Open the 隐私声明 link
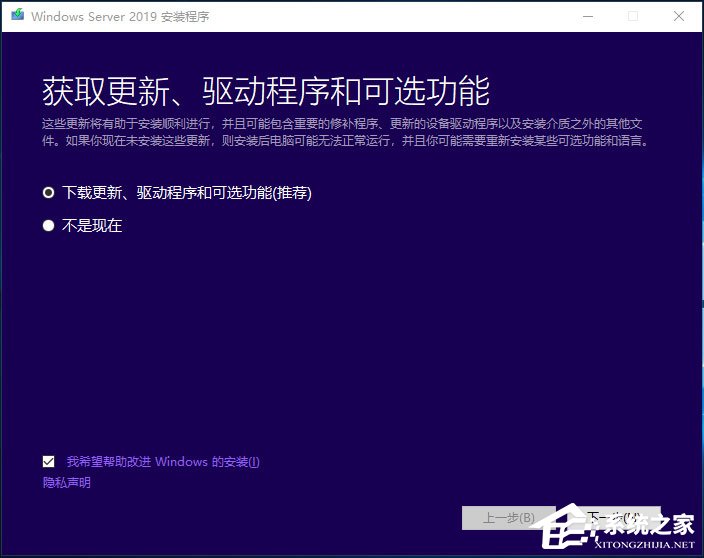 pos(66,483)
